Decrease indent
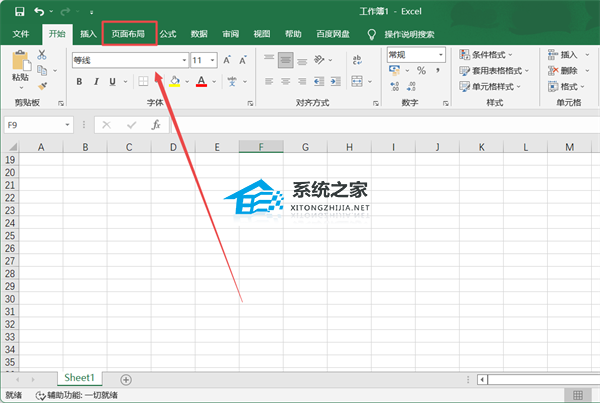 319,81
